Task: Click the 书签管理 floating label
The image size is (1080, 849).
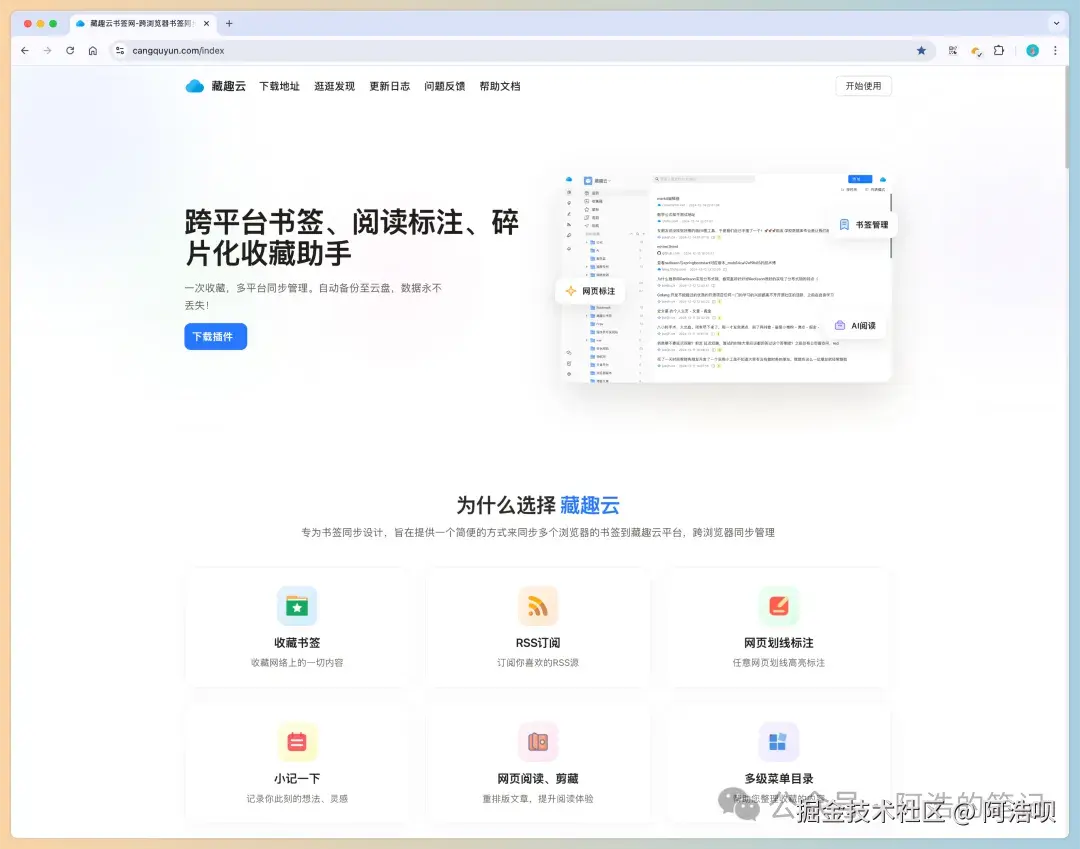Action: coord(864,225)
